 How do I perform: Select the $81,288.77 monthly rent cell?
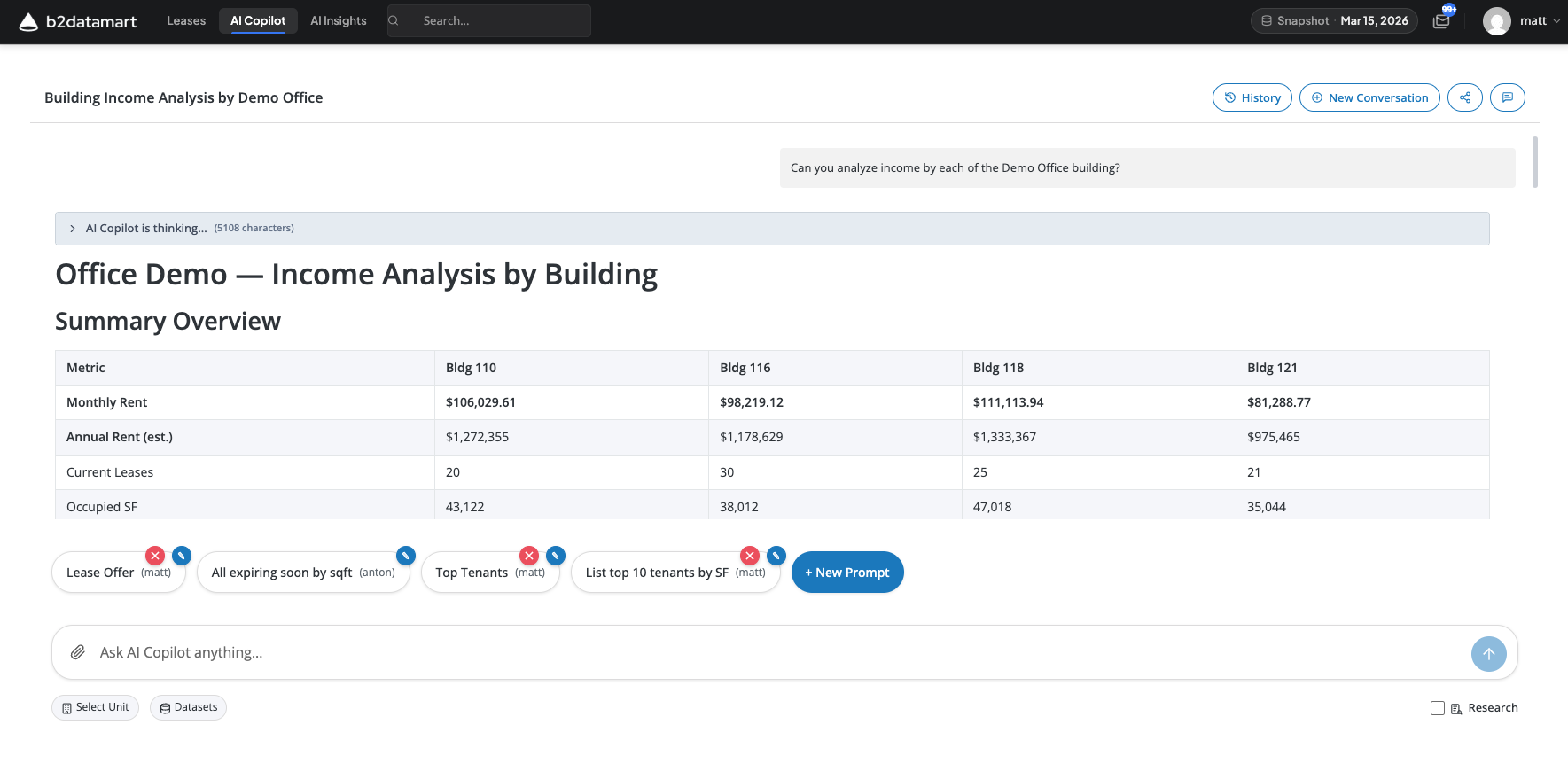point(1363,402)
